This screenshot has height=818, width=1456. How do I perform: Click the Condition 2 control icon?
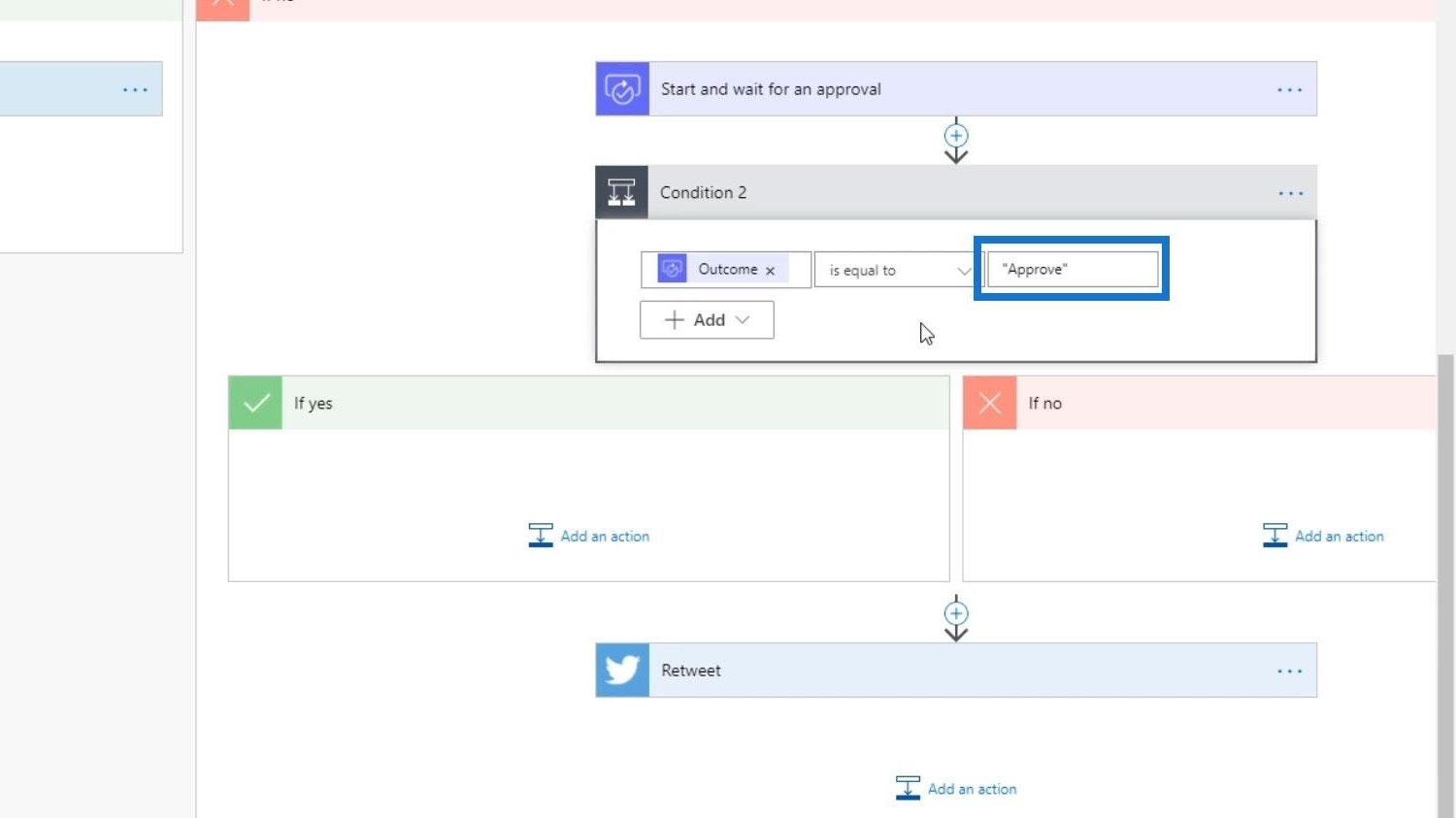click(x=621, y=192)
